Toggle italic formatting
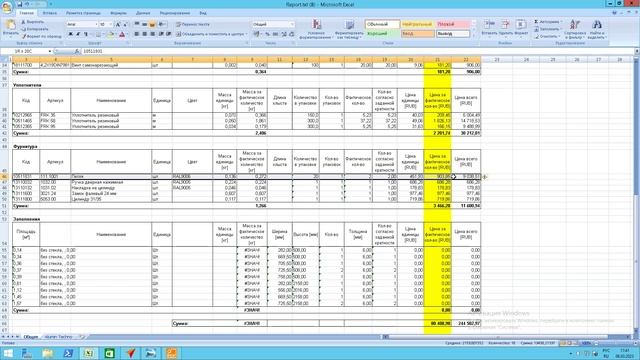 pos(78,34)
